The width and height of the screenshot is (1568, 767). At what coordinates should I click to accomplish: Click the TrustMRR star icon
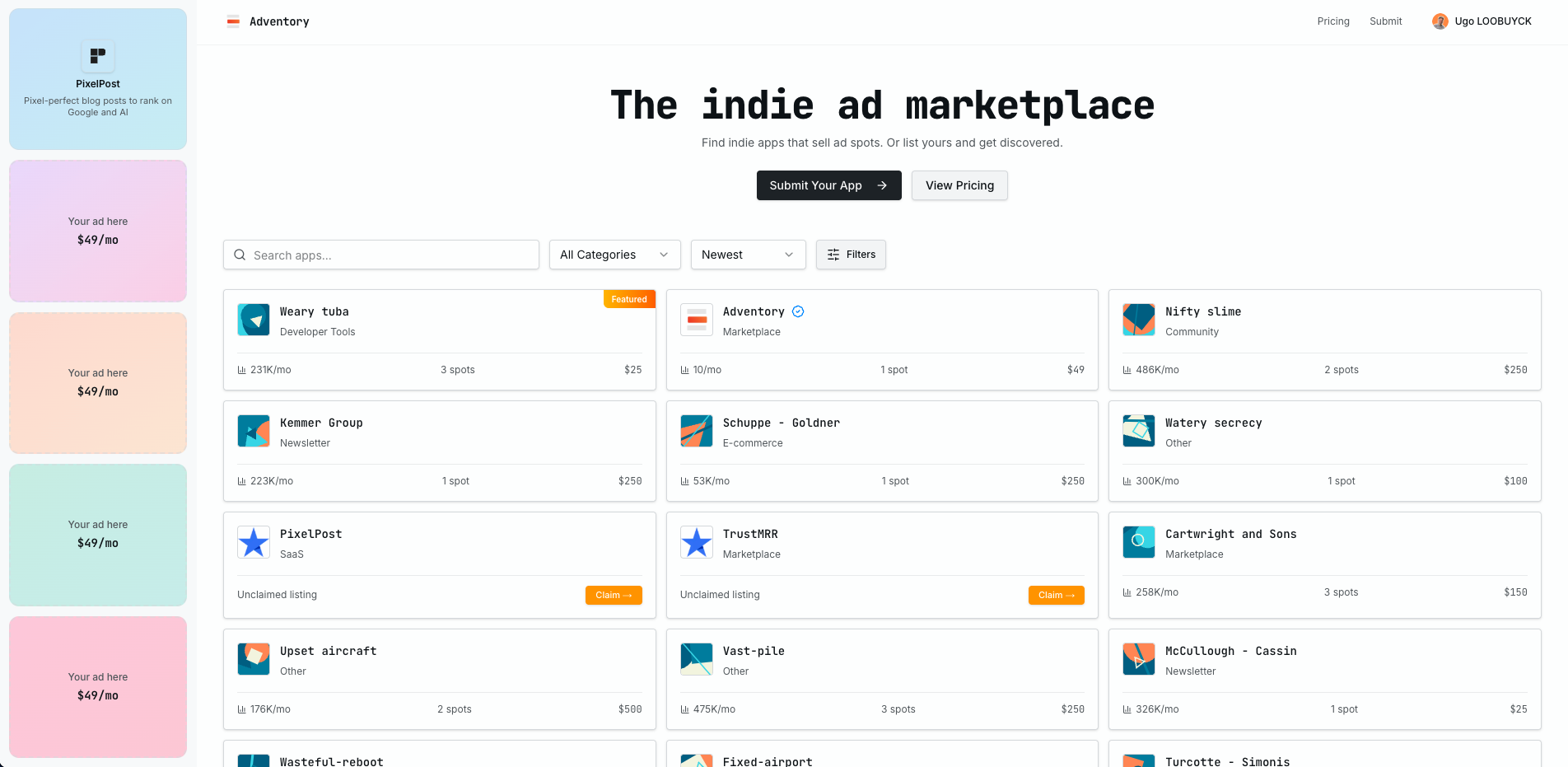point(696,542)
